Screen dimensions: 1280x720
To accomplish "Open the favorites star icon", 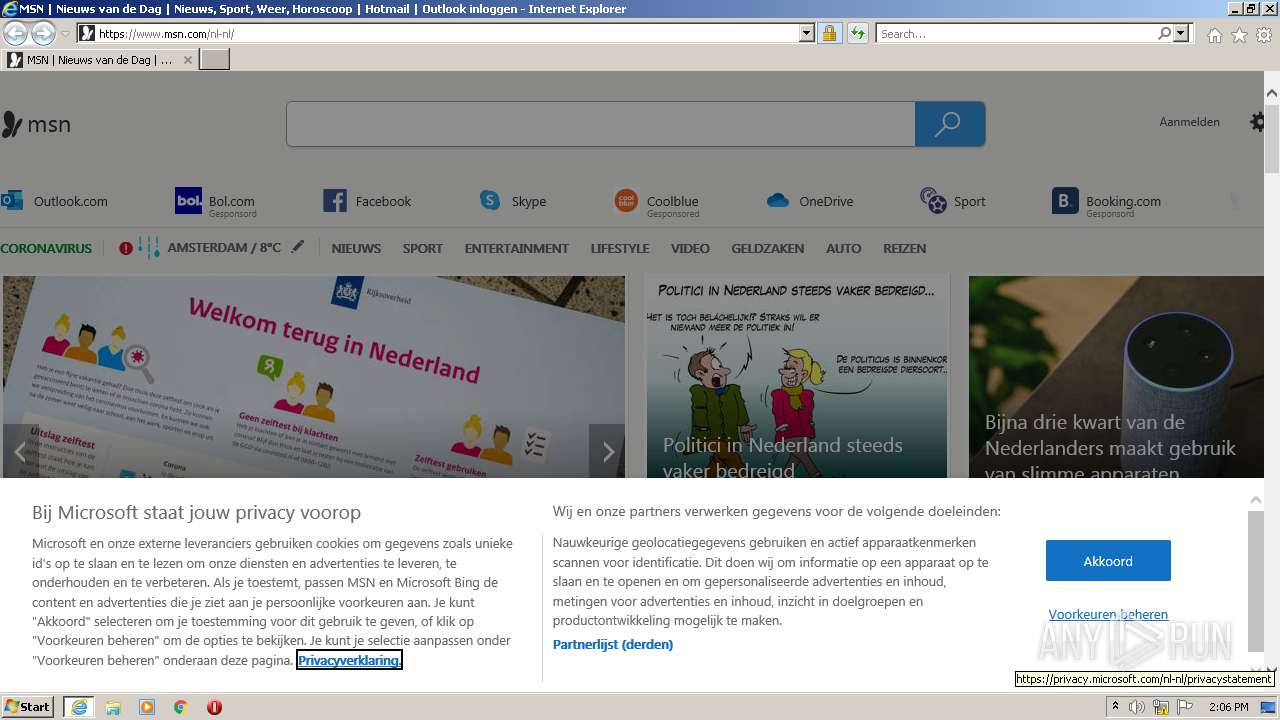I will (x=1239, y=34).
